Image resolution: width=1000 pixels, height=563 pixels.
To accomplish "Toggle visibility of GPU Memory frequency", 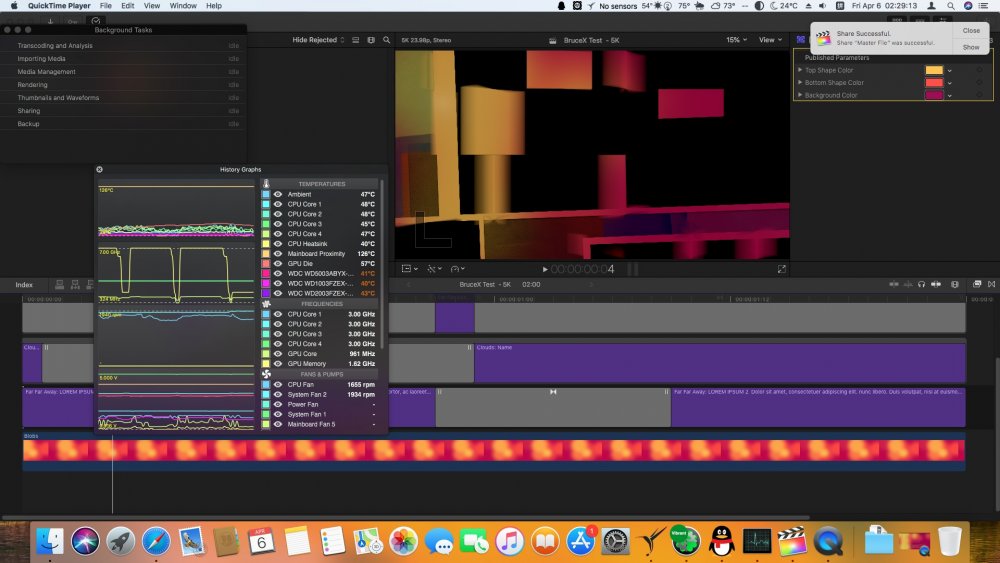I will click(278, 363).
